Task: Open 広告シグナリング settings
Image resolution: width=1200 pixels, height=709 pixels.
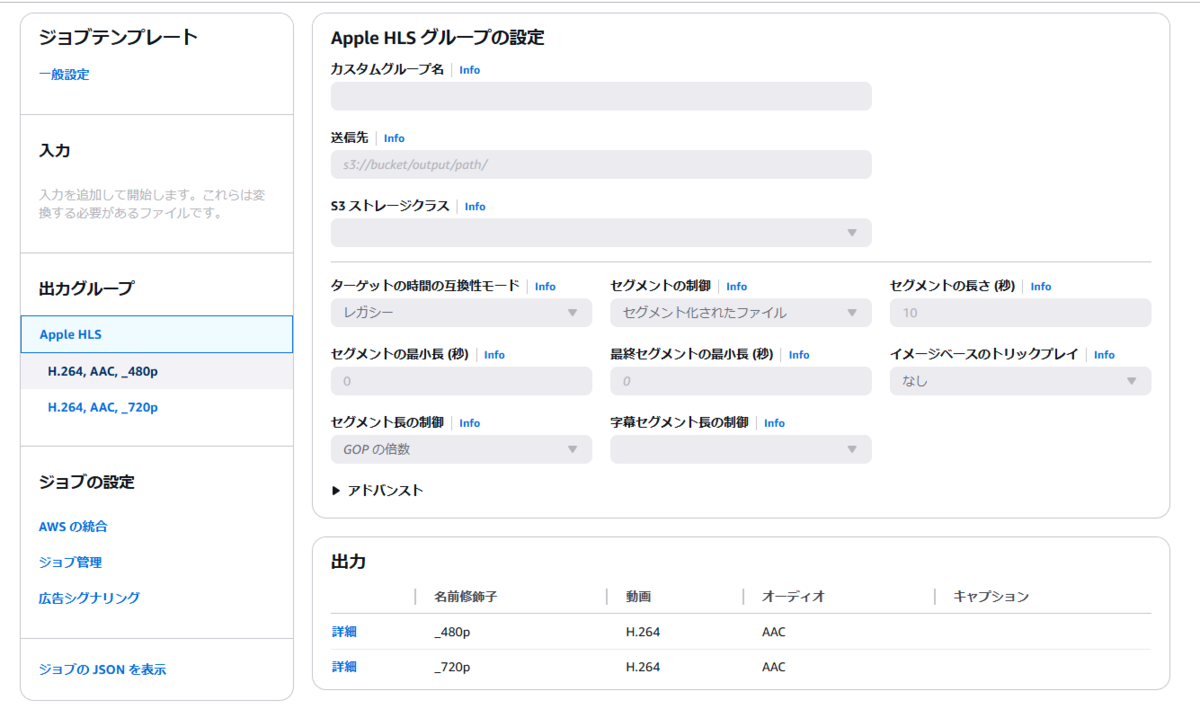Action: (89, 598)
